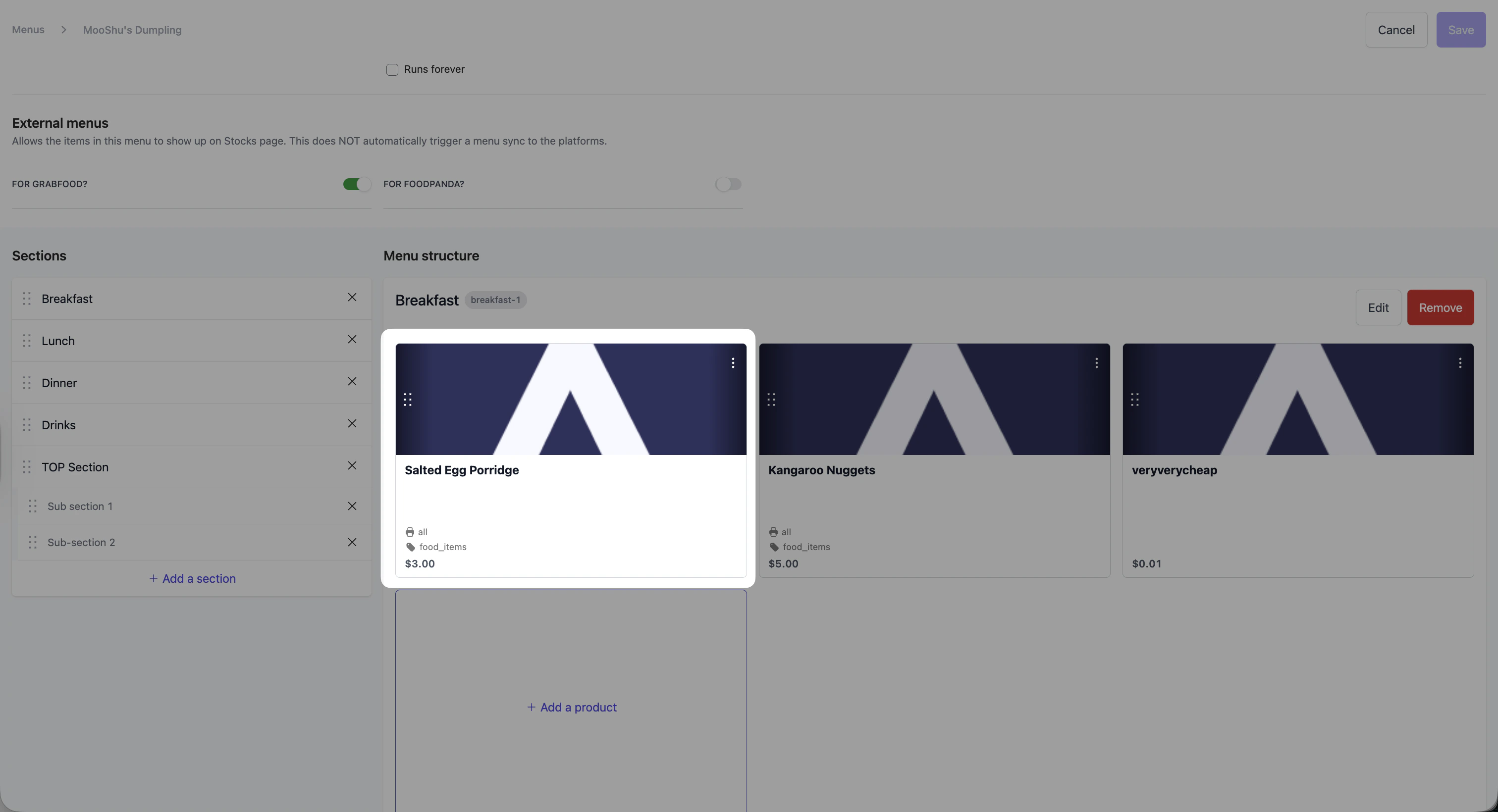This screenshot has width=1498, height=812.
Task: Click Kangaroo Nuggets title text
Action: tap(821, 470)
